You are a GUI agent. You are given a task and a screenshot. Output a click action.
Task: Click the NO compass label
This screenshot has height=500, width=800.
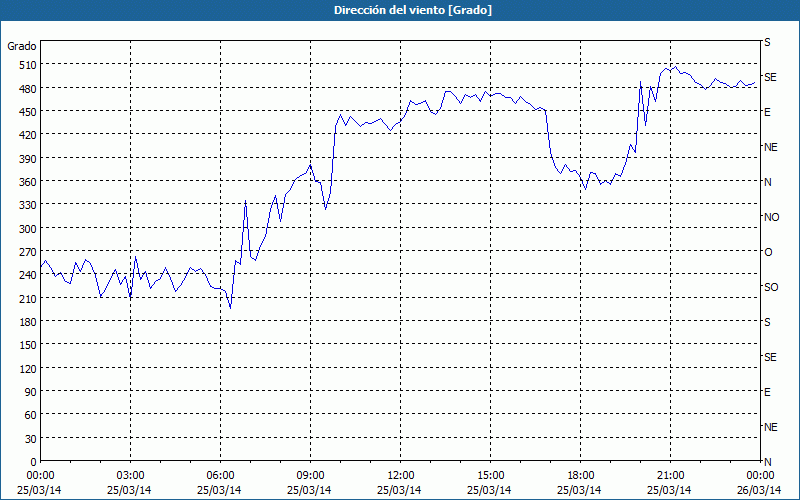(771, 217)
